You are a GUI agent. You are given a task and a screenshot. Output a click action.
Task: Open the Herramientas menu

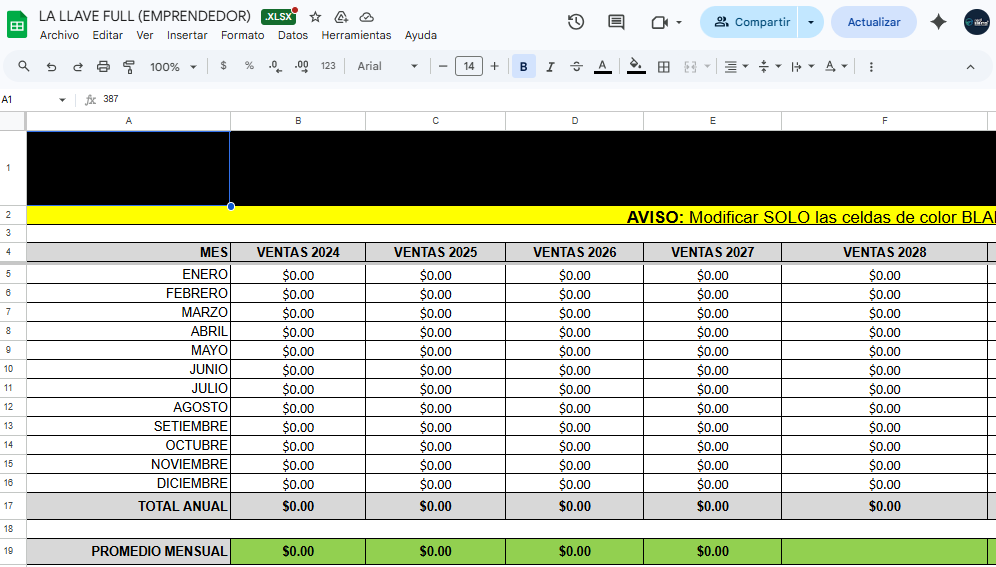coord(356,35)
